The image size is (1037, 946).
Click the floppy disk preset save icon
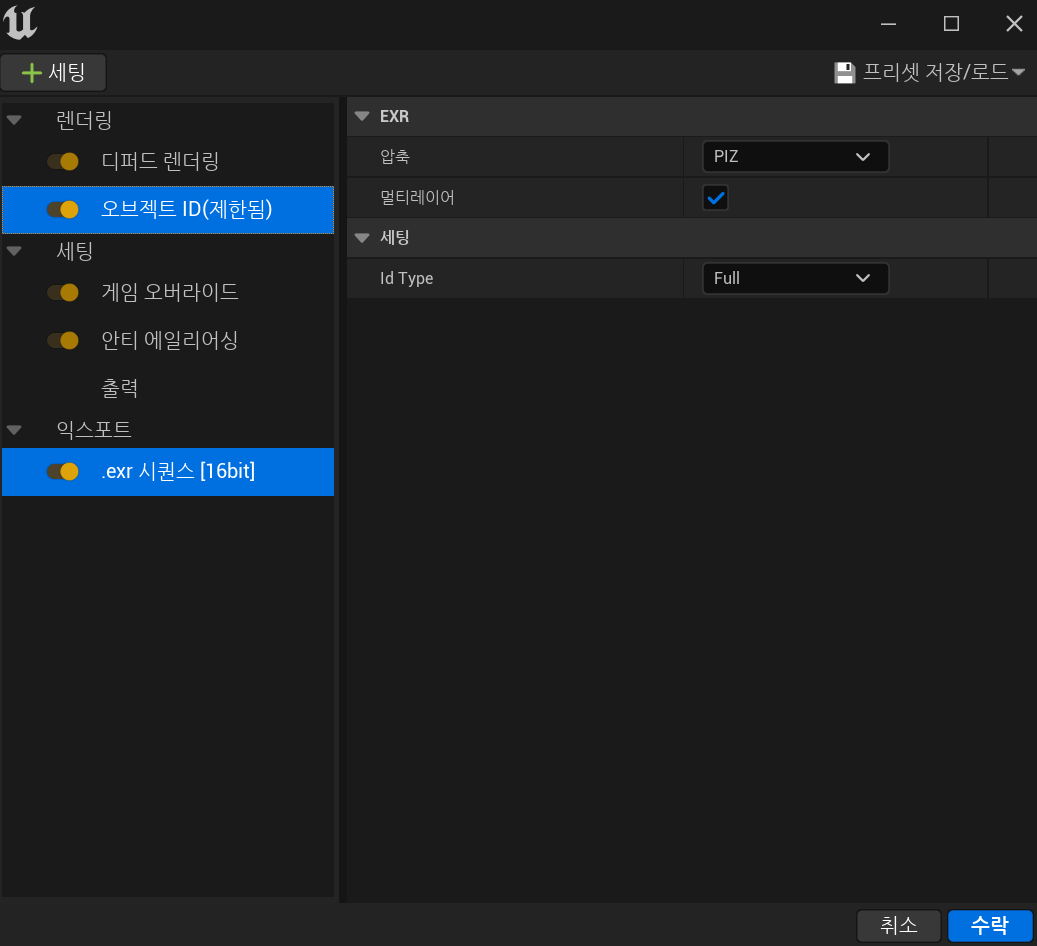[x=845, y=73]
